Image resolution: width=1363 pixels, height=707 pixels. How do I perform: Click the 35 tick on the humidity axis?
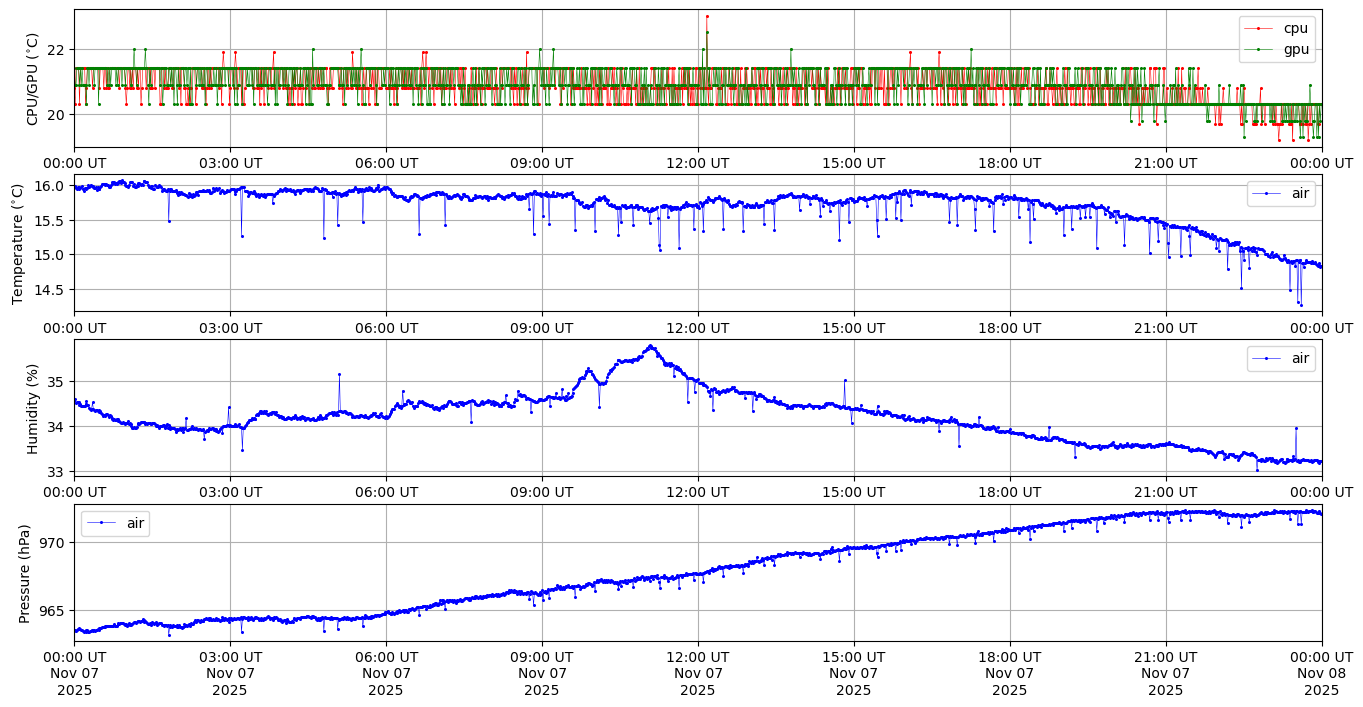(55, 382)
